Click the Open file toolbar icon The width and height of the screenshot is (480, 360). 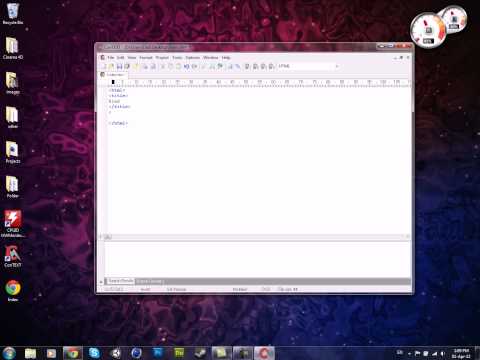[x=111, y=66]
